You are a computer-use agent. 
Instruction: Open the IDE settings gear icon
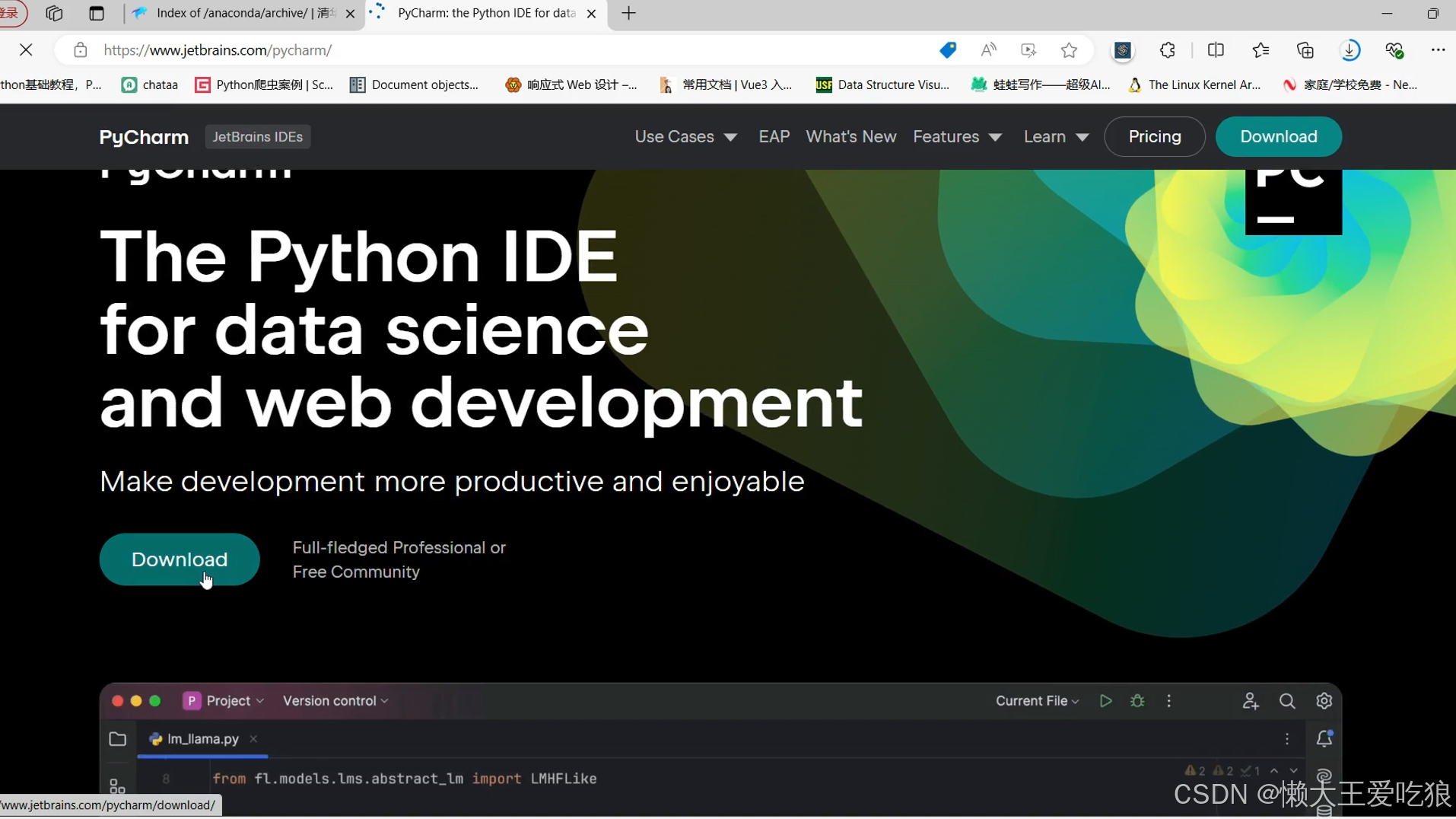click(x=1324, y=701)
